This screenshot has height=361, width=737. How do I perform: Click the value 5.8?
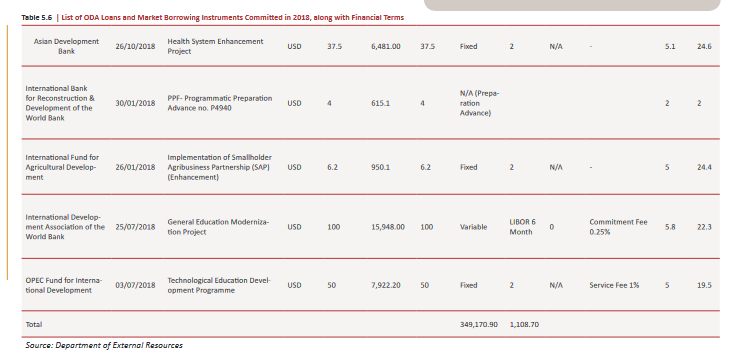click(x=670, y=227)
